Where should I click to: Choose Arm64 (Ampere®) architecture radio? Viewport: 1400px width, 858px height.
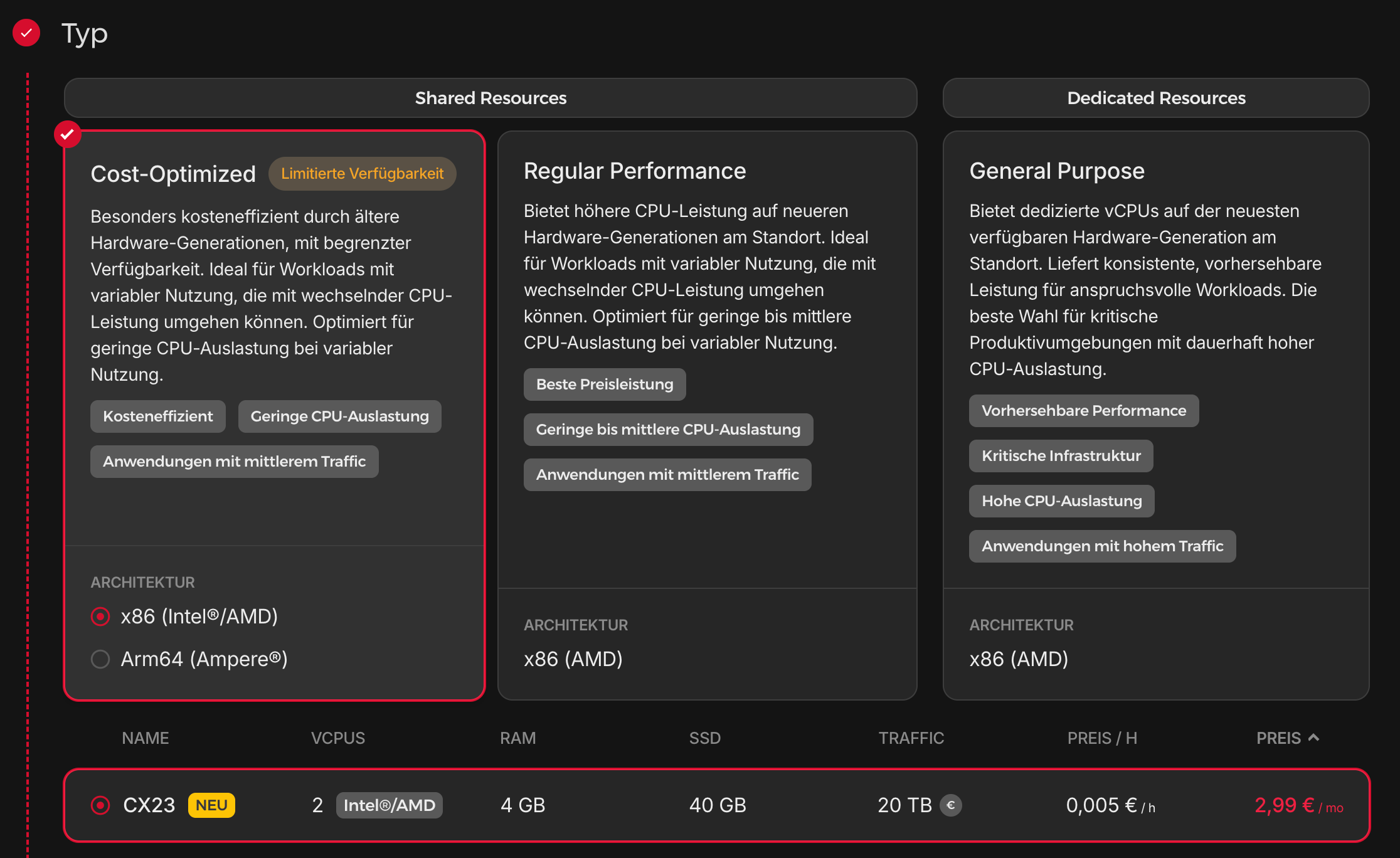[x=100, y=659]
